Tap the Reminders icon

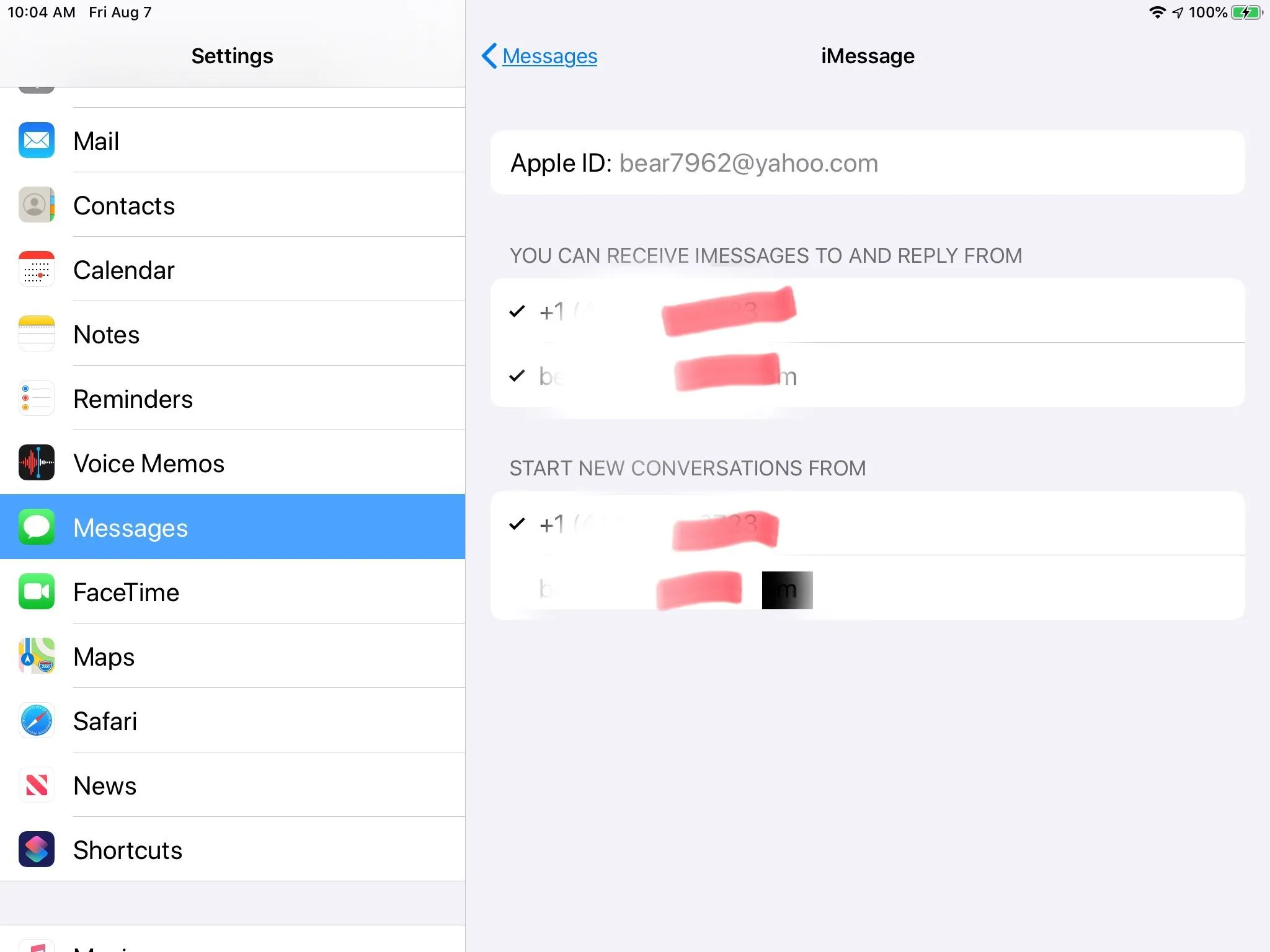pos(37,399)
